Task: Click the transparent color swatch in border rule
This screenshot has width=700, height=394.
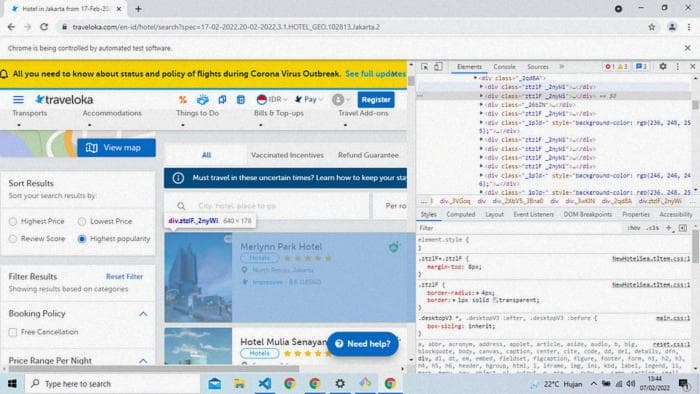Action: (x=495, y=300)
